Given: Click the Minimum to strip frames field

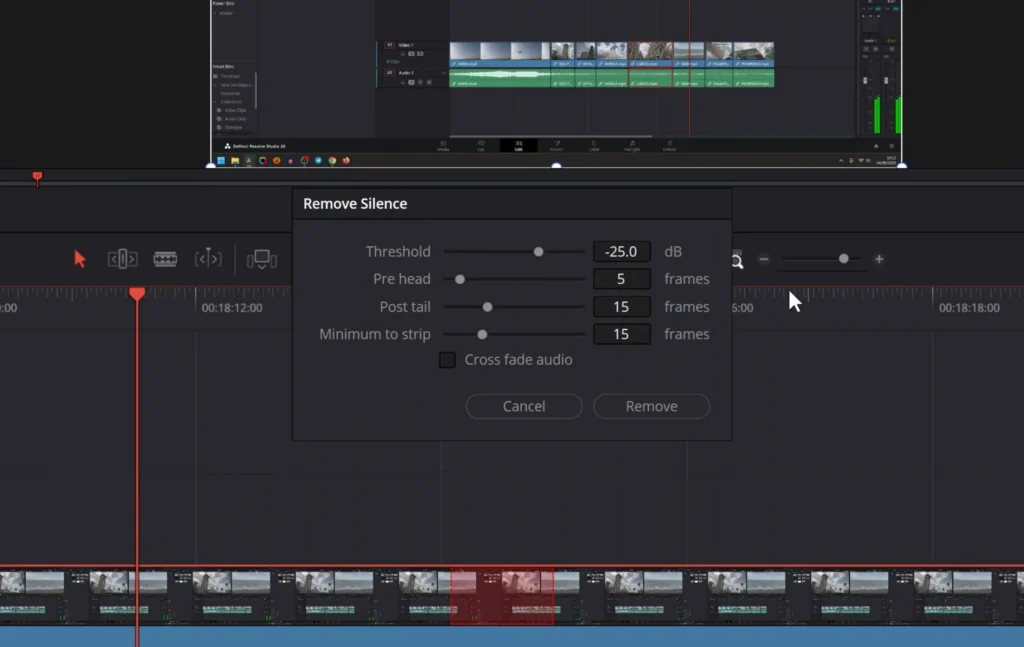Looking at the screenshot, I should point(621,334).
